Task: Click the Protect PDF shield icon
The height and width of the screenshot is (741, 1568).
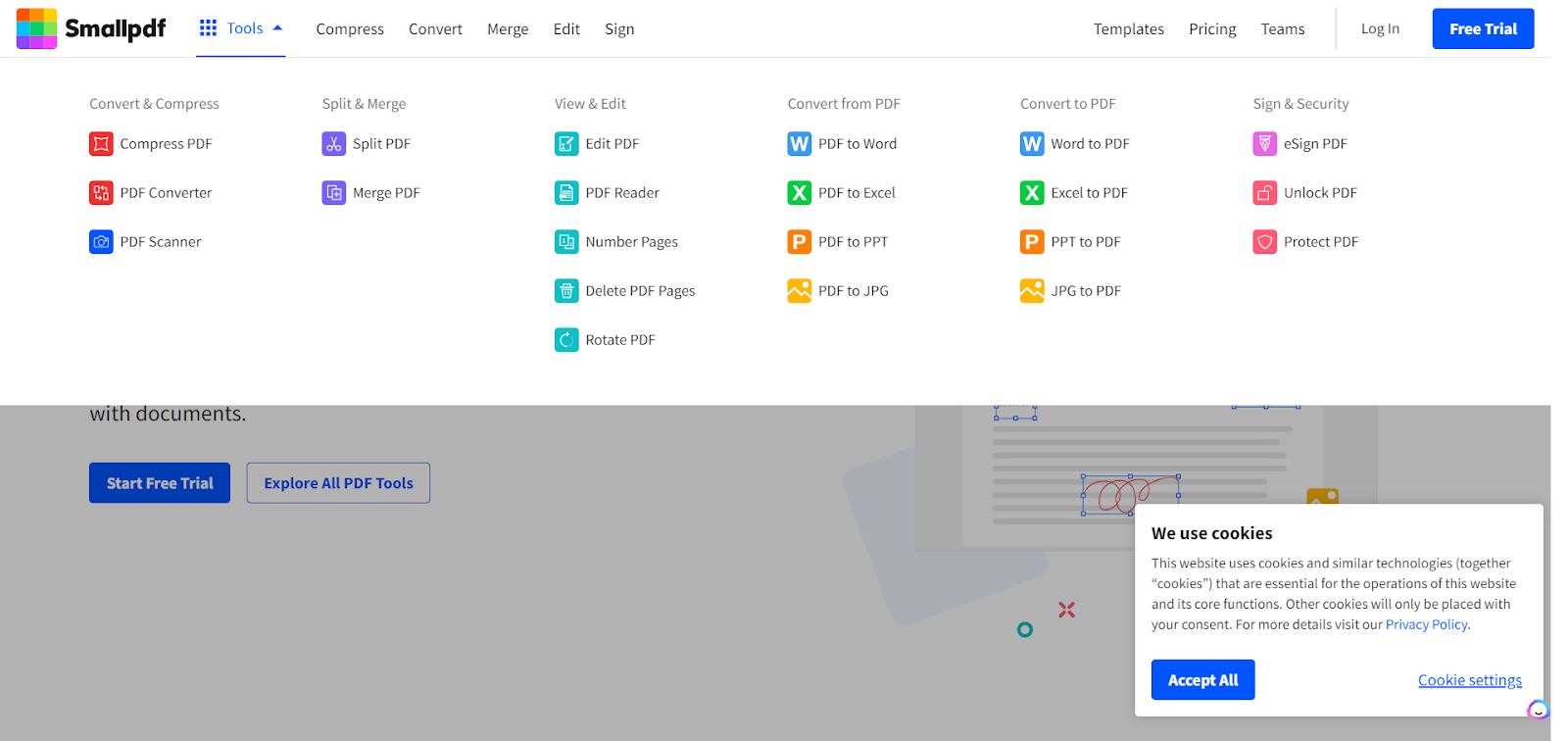Action: pos(1265,242)
